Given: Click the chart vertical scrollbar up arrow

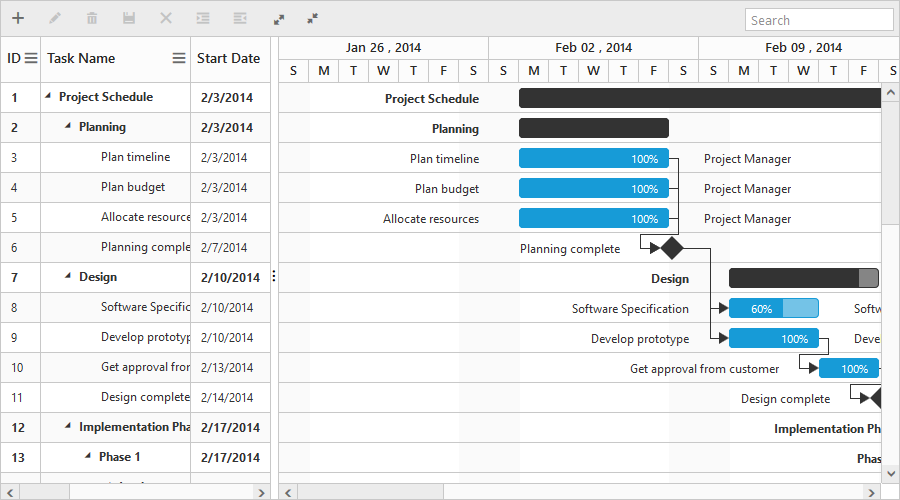Looking at the screenshot, I should tap(890, 92).
